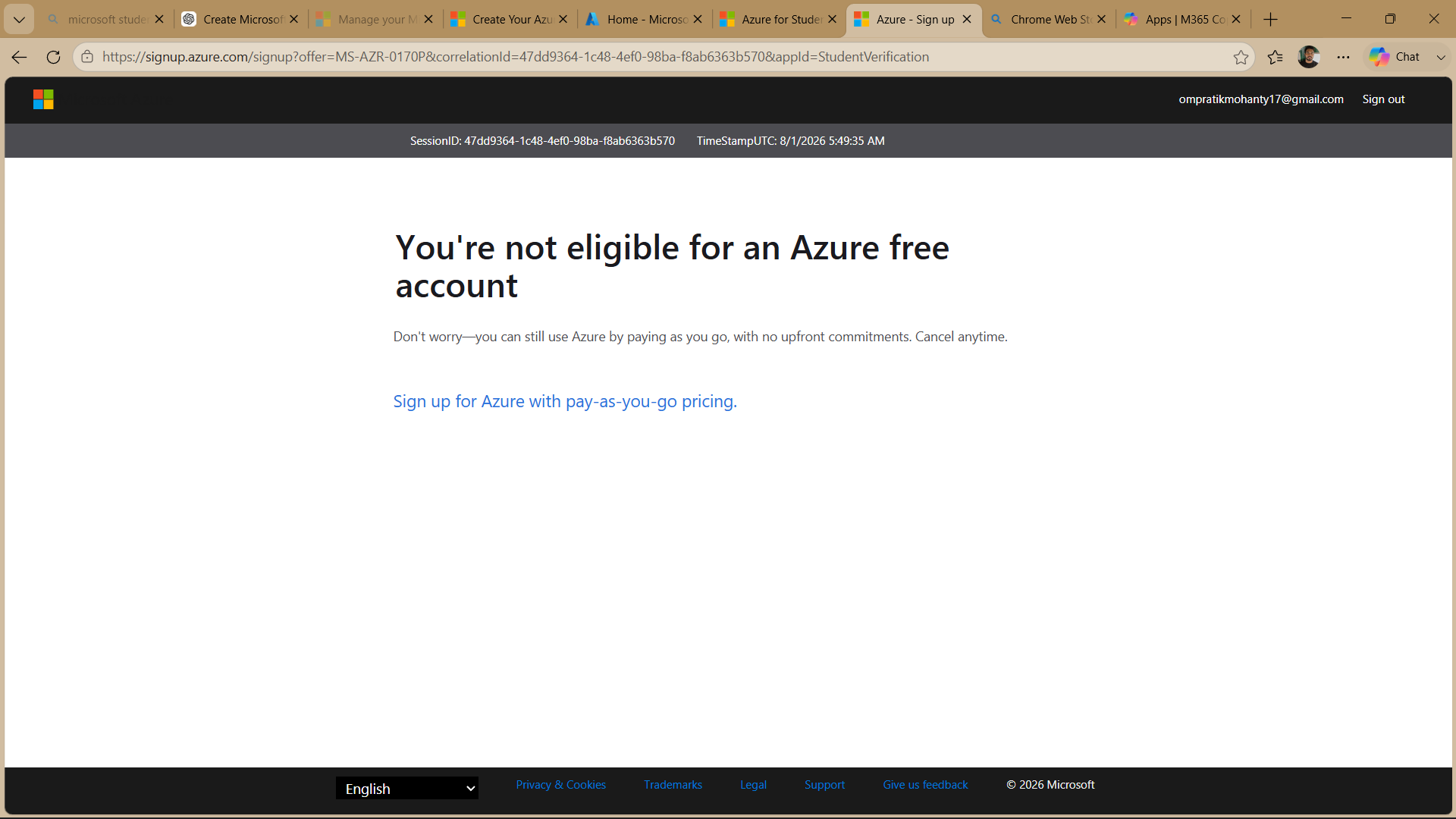Open Legal footer link

point(753,785)
